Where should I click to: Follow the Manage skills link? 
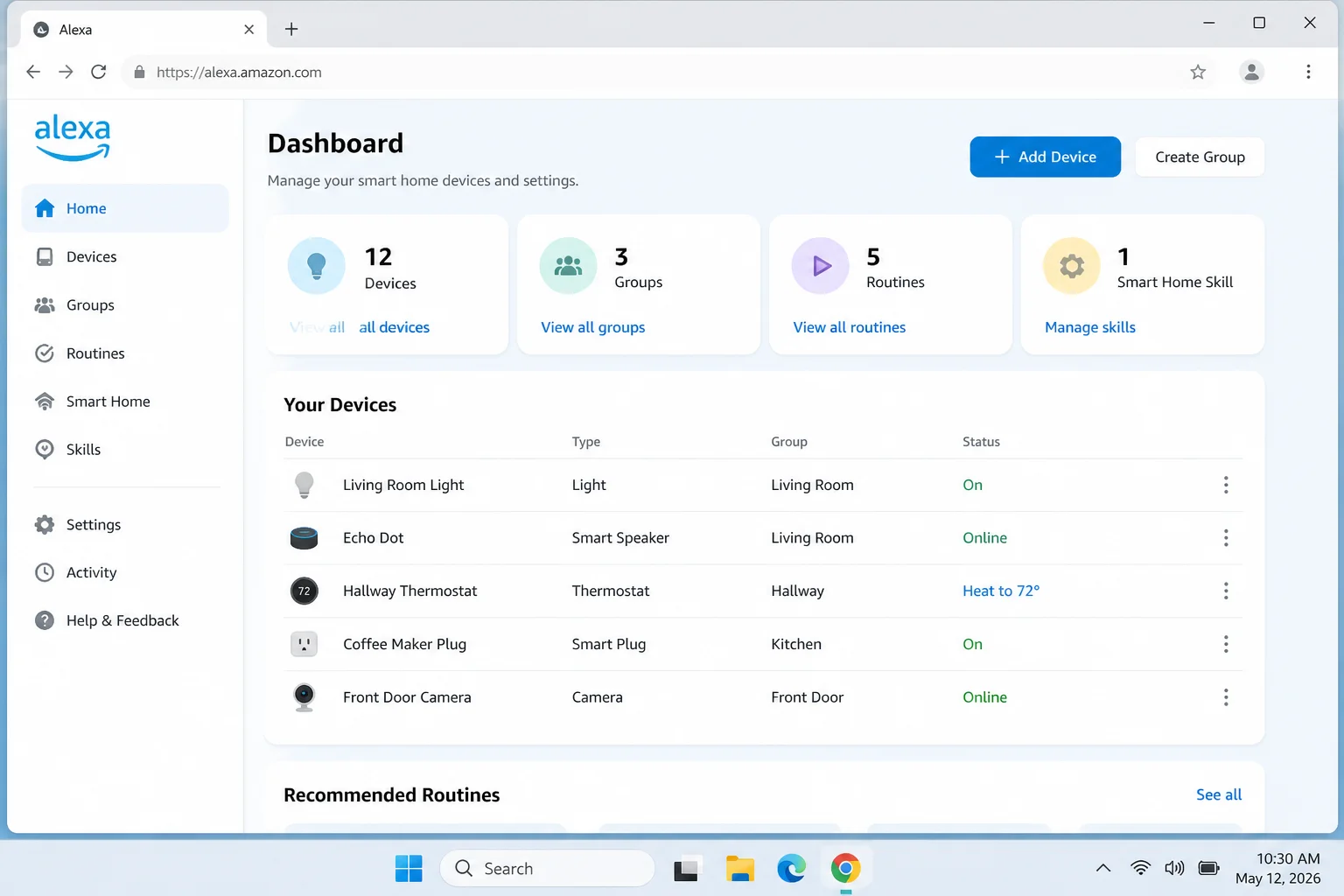click(1090, 327)
